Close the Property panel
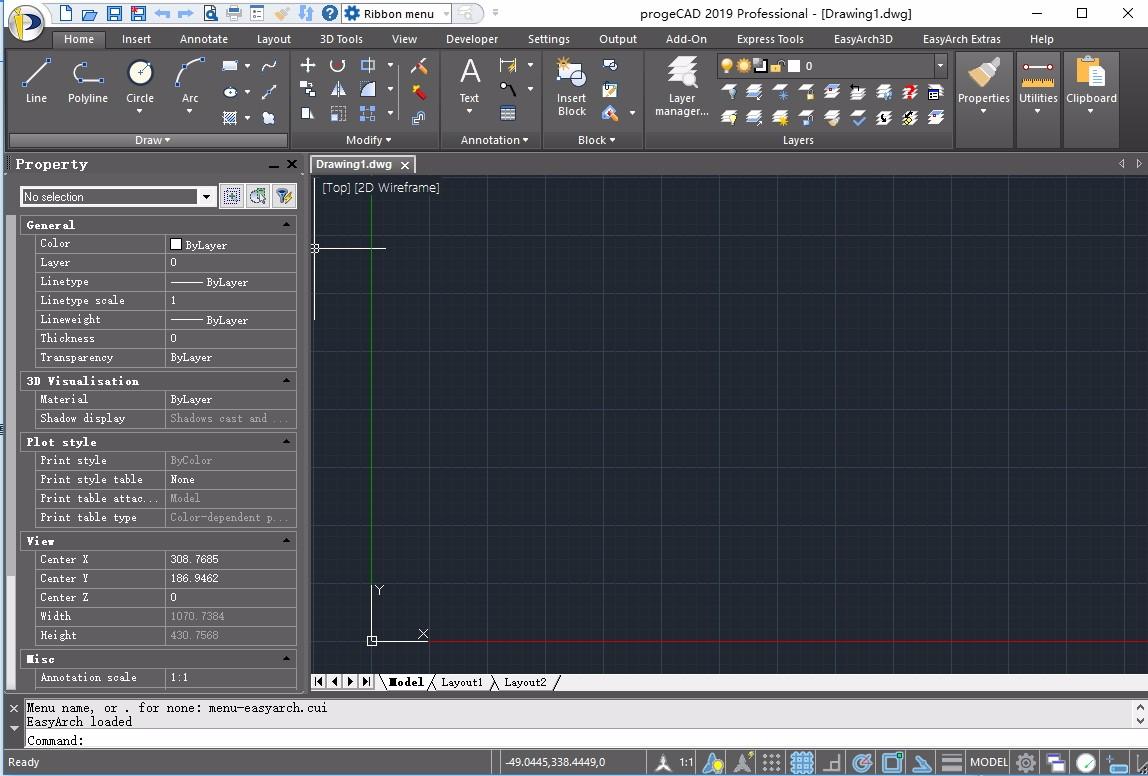Viewport: 1148px width, 776px height. click(x=291, y=164)
